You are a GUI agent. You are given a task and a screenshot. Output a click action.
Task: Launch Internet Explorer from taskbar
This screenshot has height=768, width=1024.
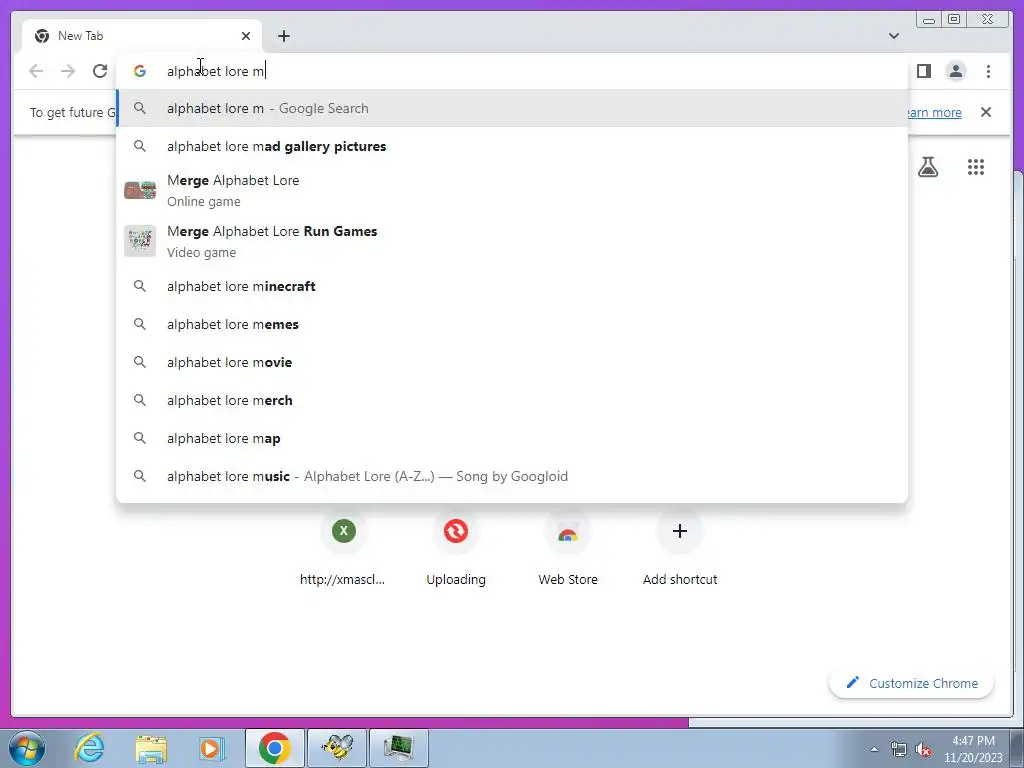pyautogui.click(x=89, y=748)
